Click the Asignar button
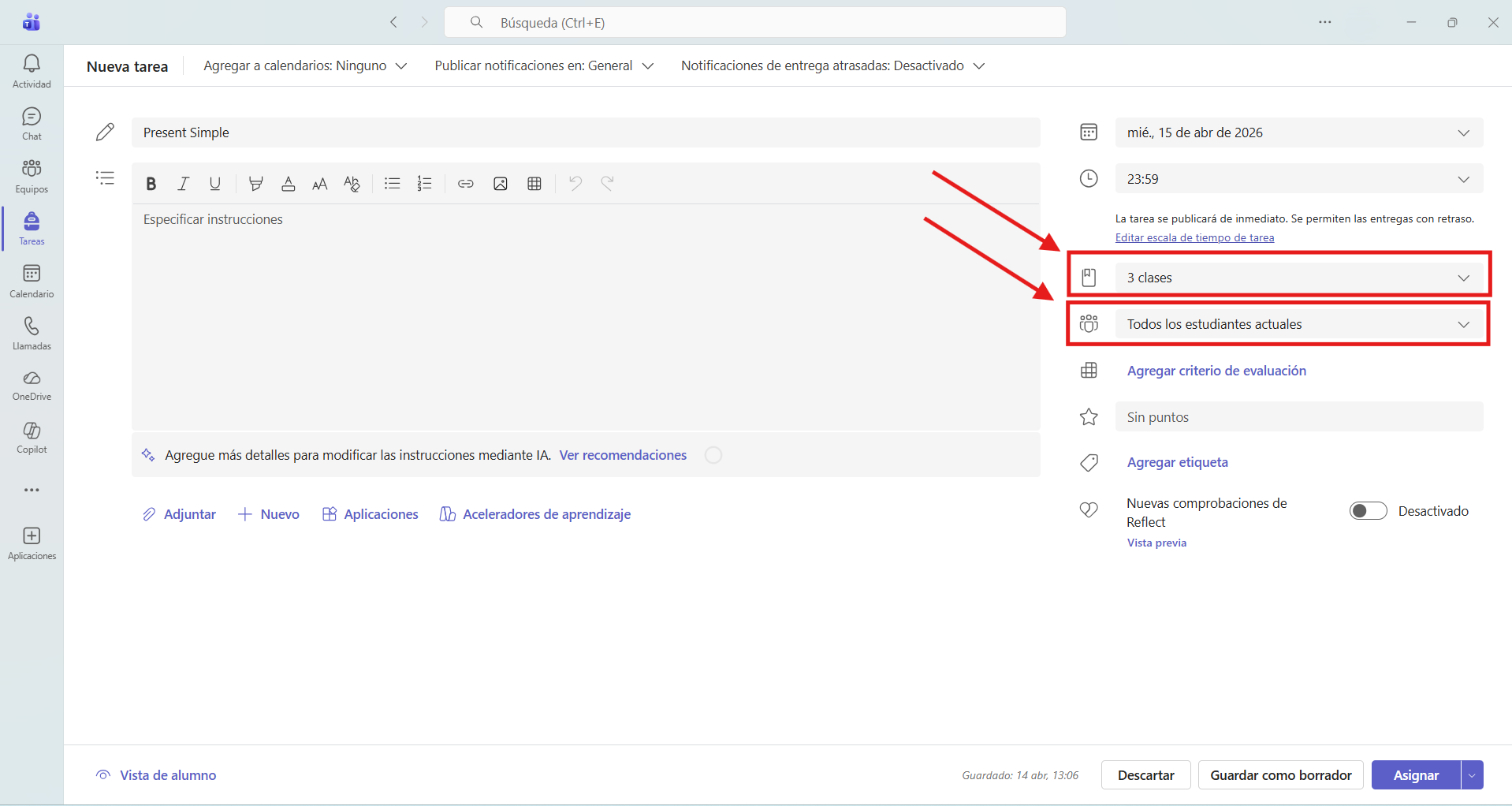 click(1416, 775)
